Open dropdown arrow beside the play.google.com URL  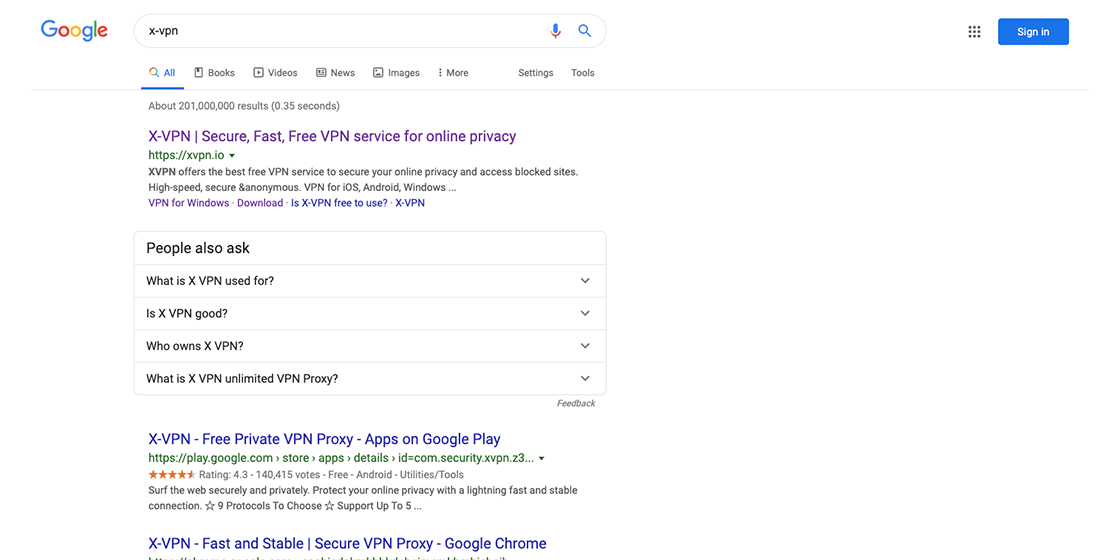[x=541, y=459]
